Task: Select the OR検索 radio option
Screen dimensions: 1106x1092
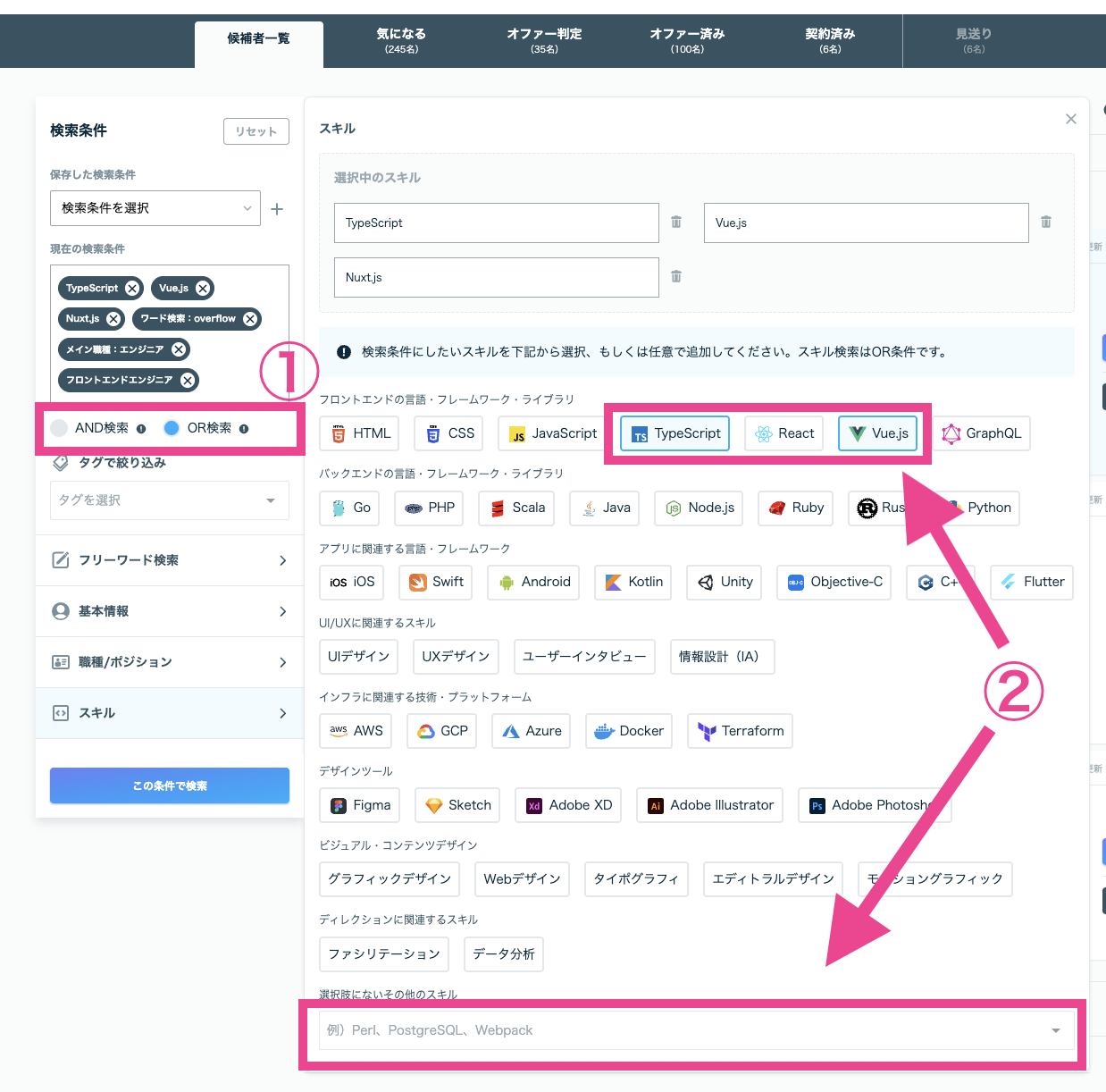Action: pos(172,428)
